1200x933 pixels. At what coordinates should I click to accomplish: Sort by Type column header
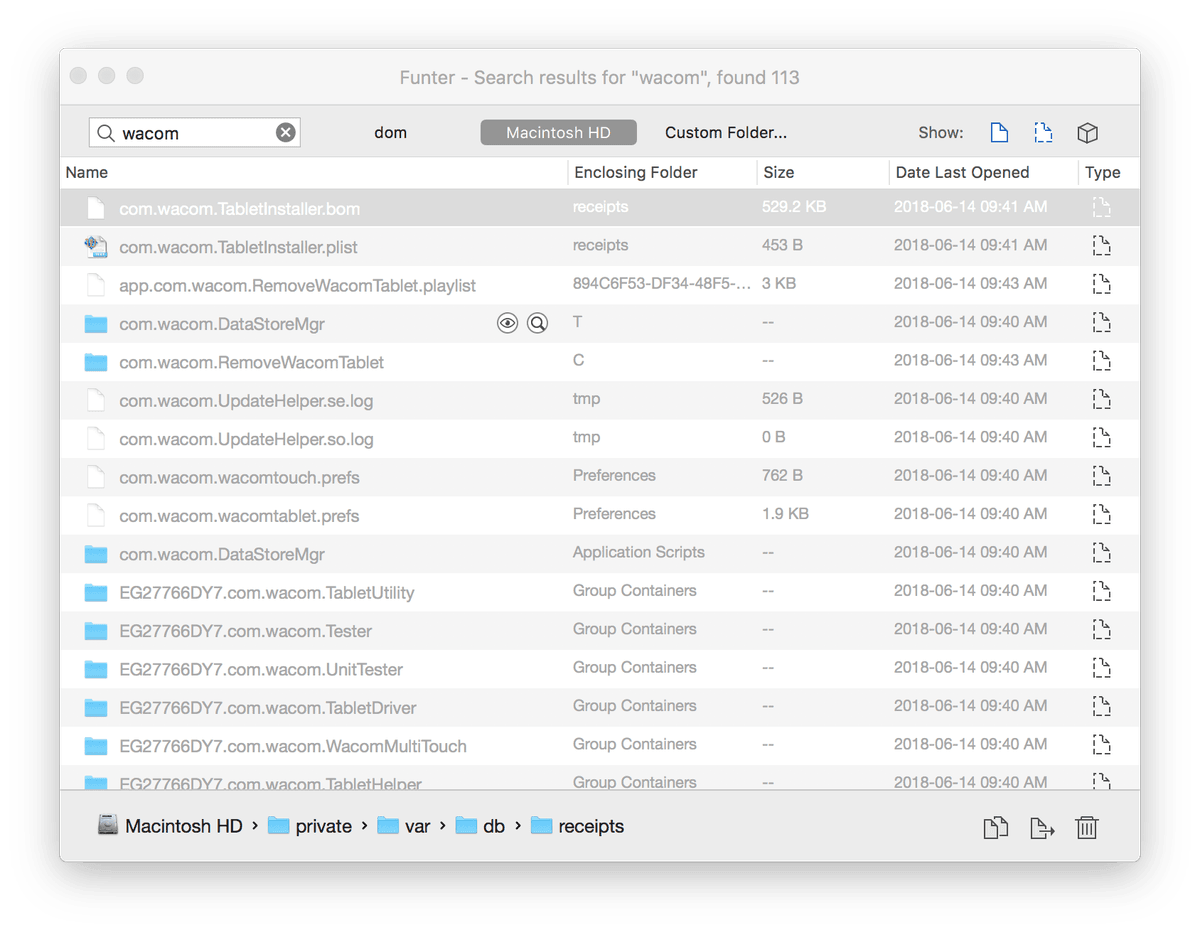pos(1103,173)
